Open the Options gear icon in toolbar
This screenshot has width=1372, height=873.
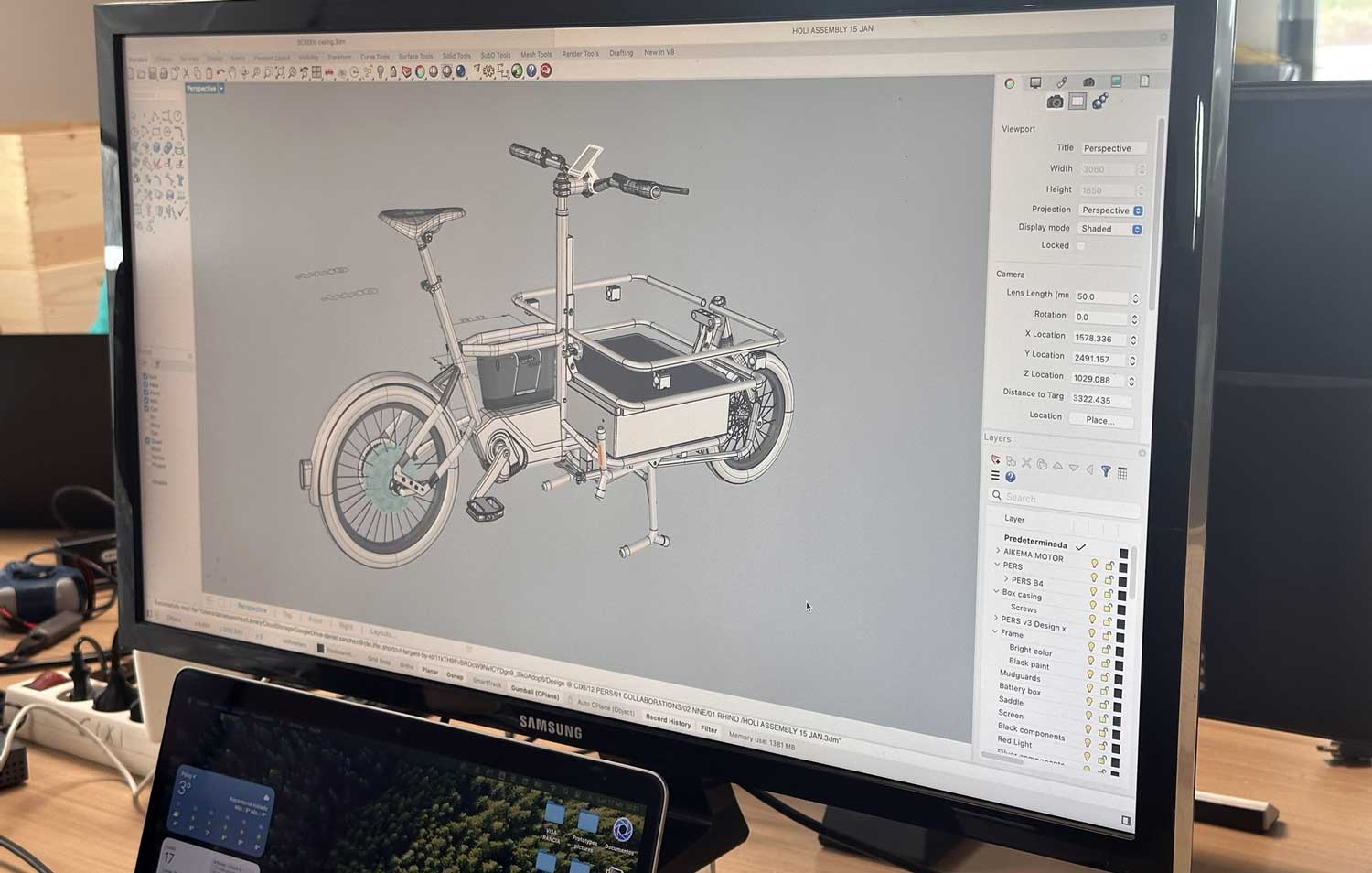(488, 70)
